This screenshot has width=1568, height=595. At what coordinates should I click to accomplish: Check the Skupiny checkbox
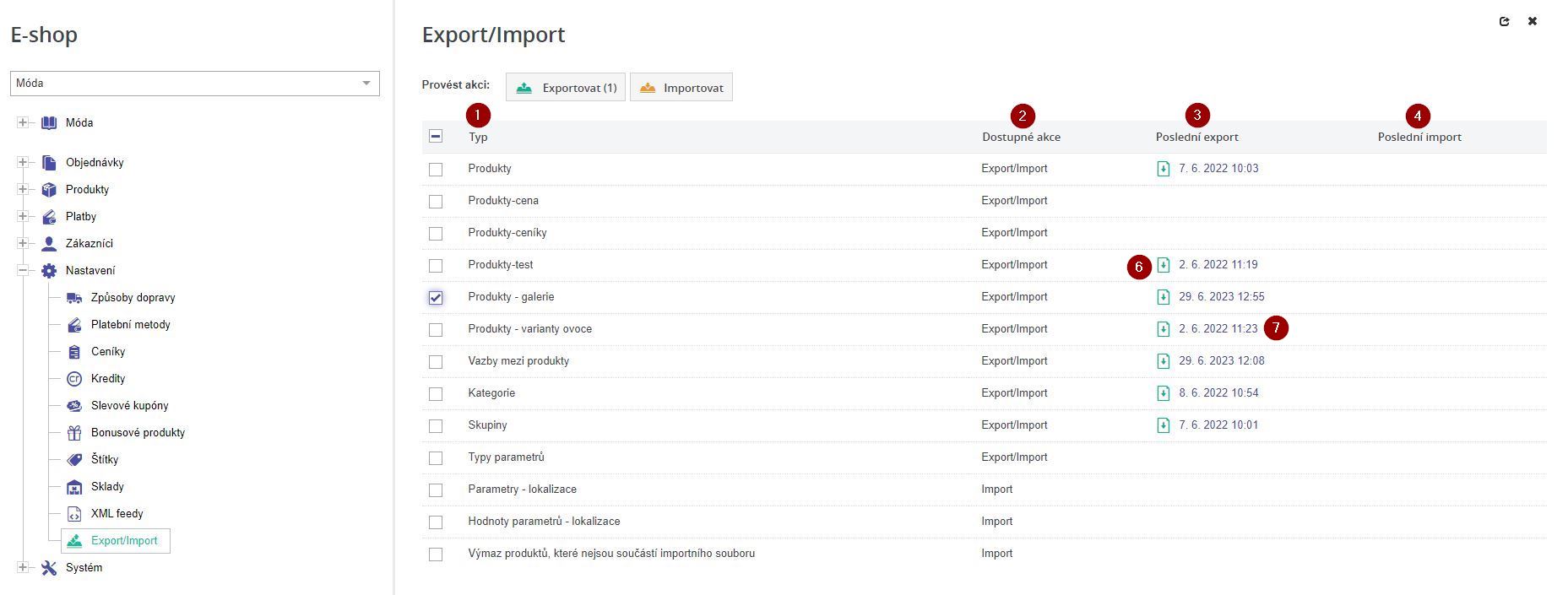pyautogui.click(x=436, y=426)
